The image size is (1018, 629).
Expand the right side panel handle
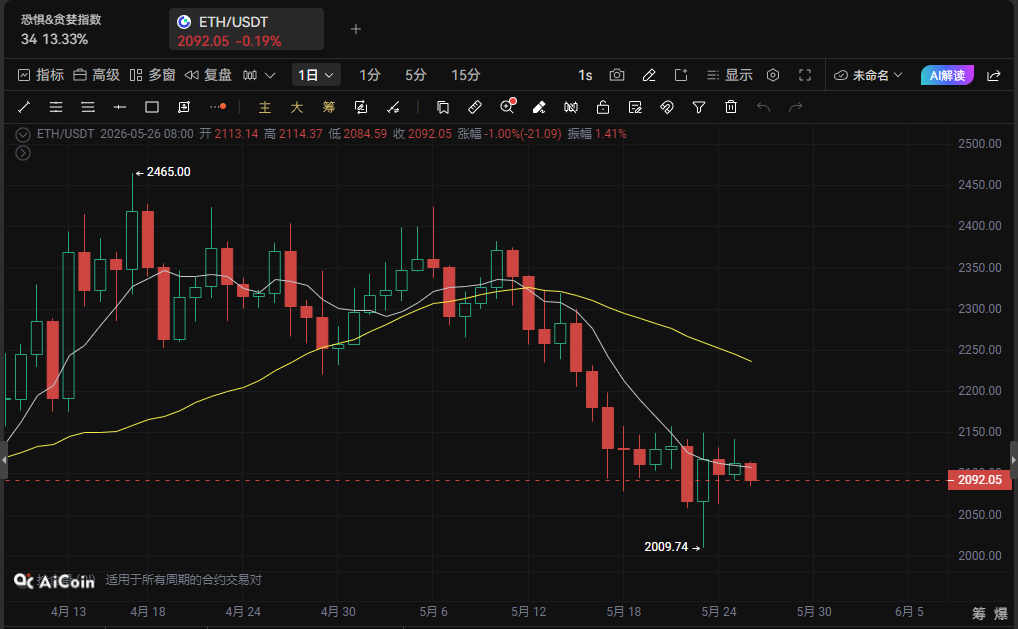pos(1013,460)
